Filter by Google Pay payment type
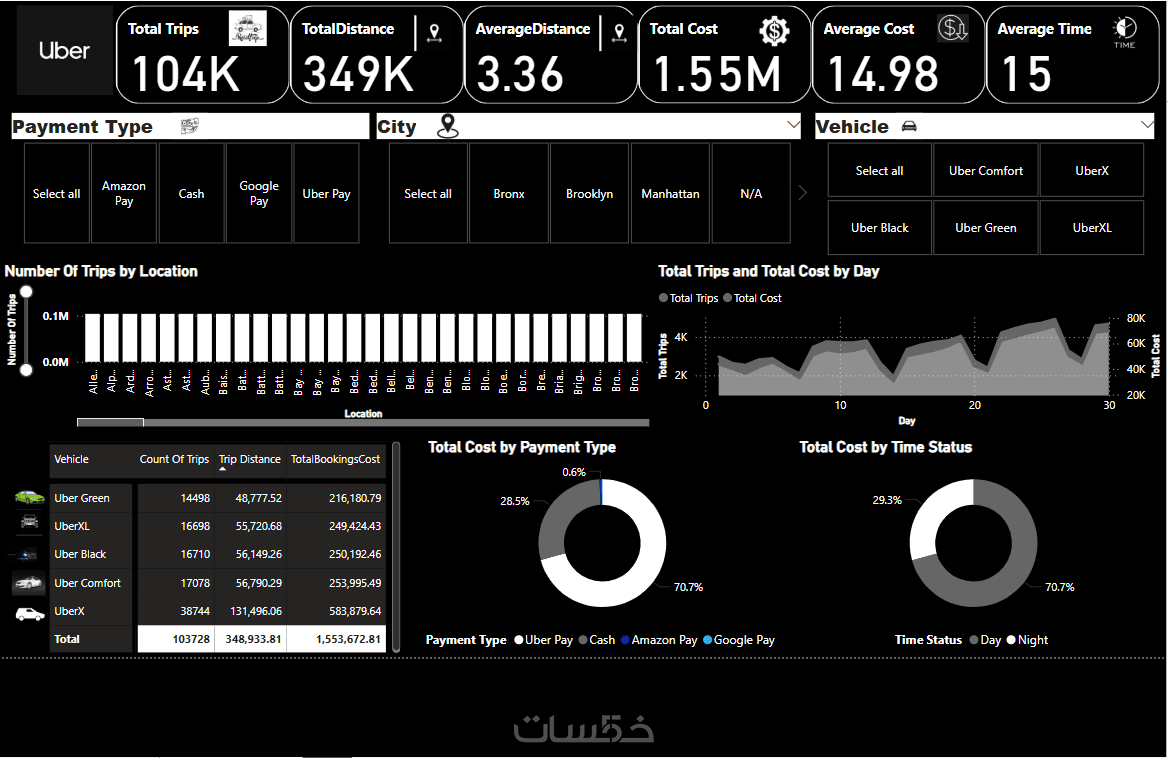Screen dimensions: 1168x758 (258, 194)
